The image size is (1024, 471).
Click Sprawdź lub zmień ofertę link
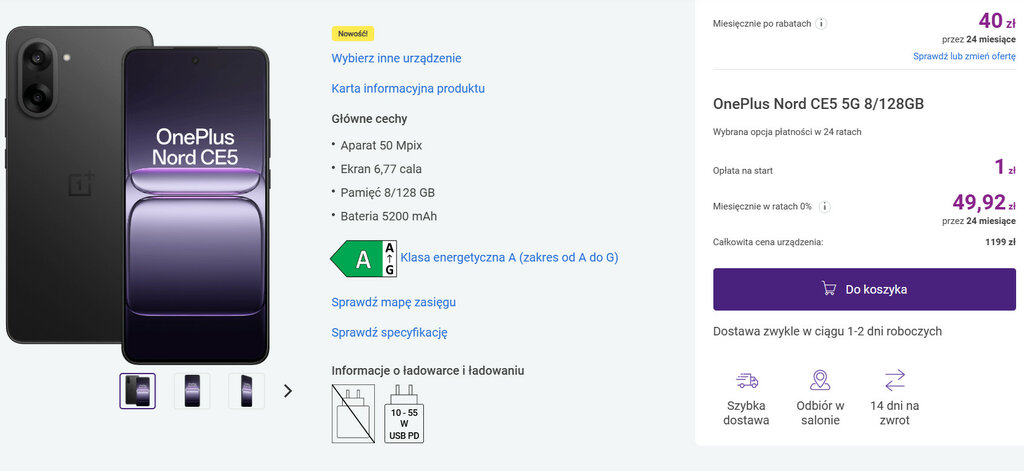[x=964, y=57]
